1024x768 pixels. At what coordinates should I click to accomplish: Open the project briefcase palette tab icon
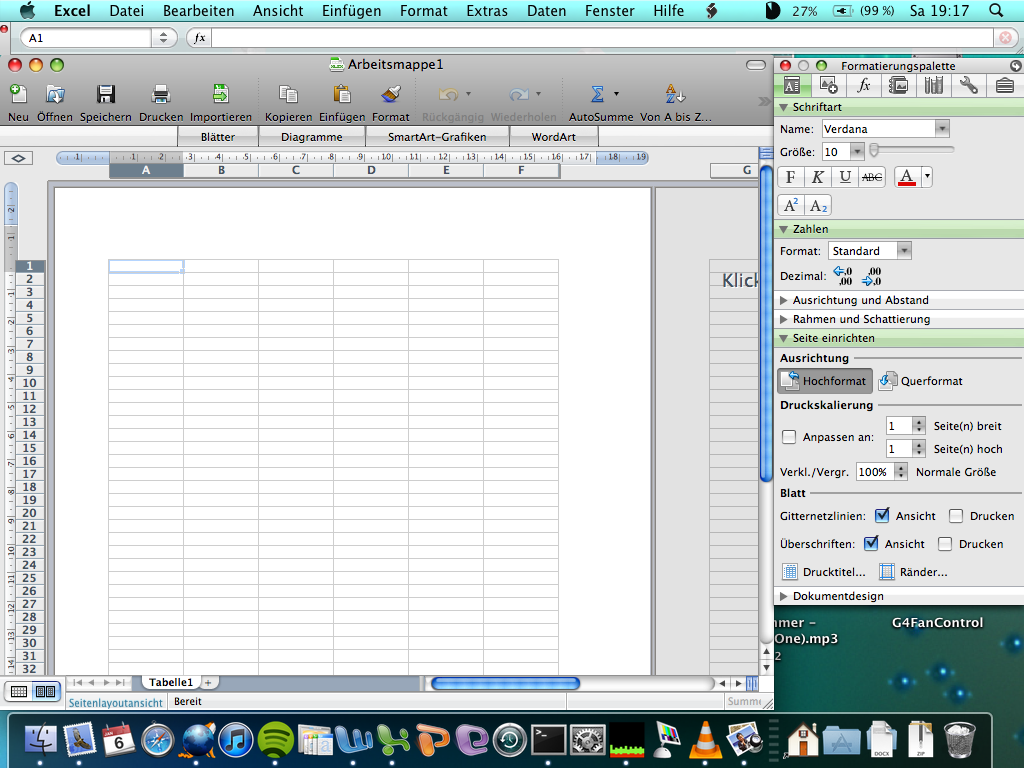tap(1004, 85)
